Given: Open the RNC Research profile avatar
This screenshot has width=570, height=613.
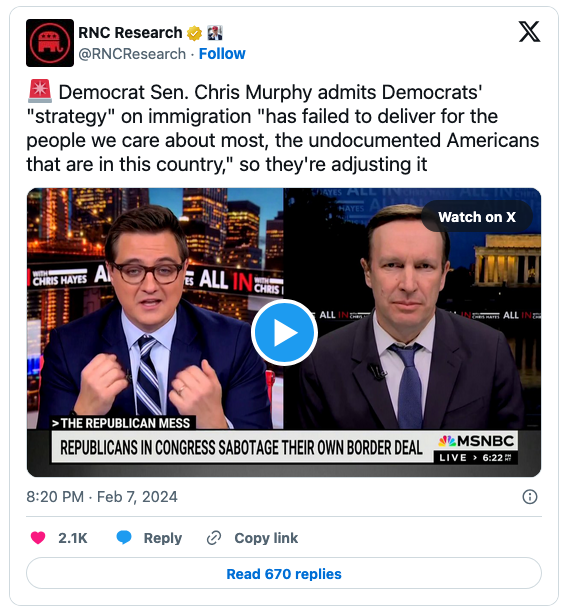Looking at the screenshot, I should (x=50, y=43).
